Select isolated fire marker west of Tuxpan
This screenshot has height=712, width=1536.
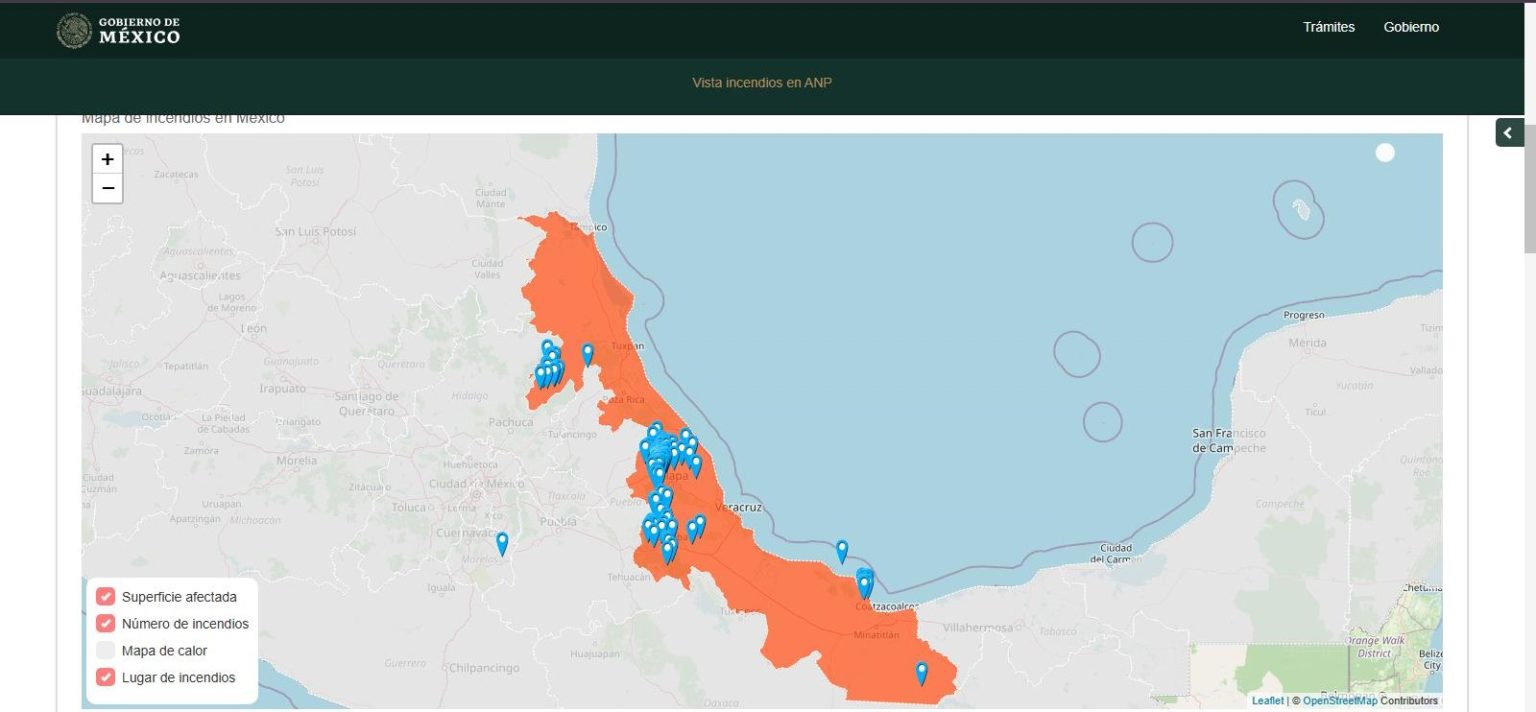click(x=588, y=353)
